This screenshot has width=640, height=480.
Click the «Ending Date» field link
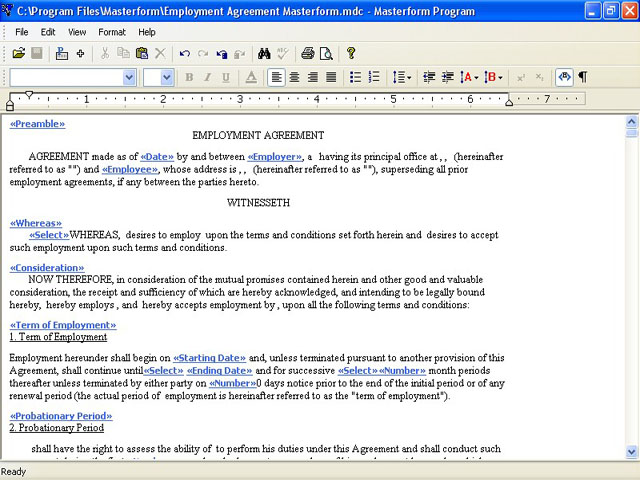[220, 371]
